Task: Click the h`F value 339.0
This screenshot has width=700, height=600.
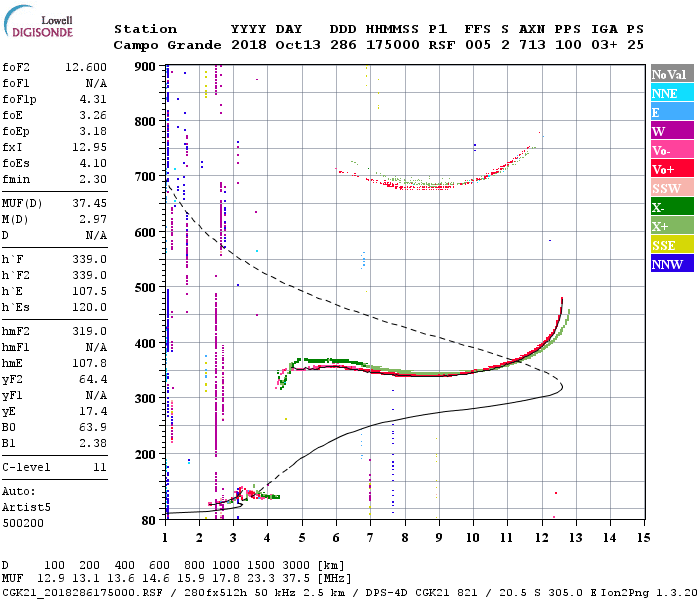Action: coord(89,259)
